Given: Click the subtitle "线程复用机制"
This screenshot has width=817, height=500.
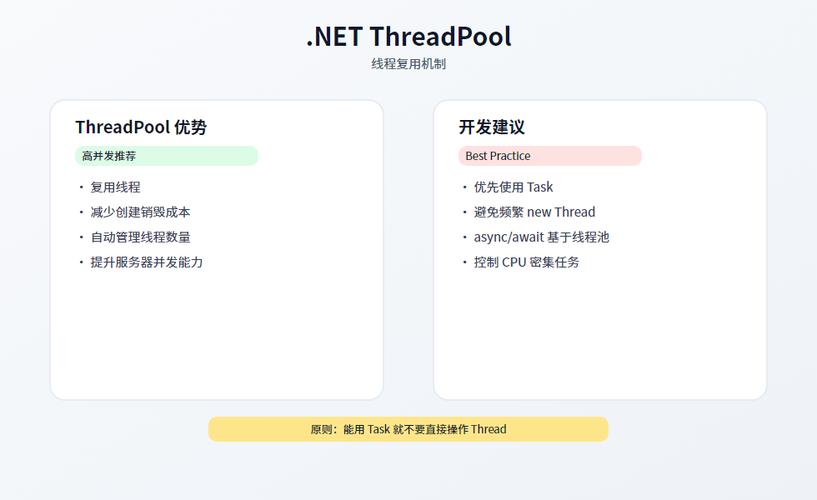Looking at the screenshot, I should (408, 64).
